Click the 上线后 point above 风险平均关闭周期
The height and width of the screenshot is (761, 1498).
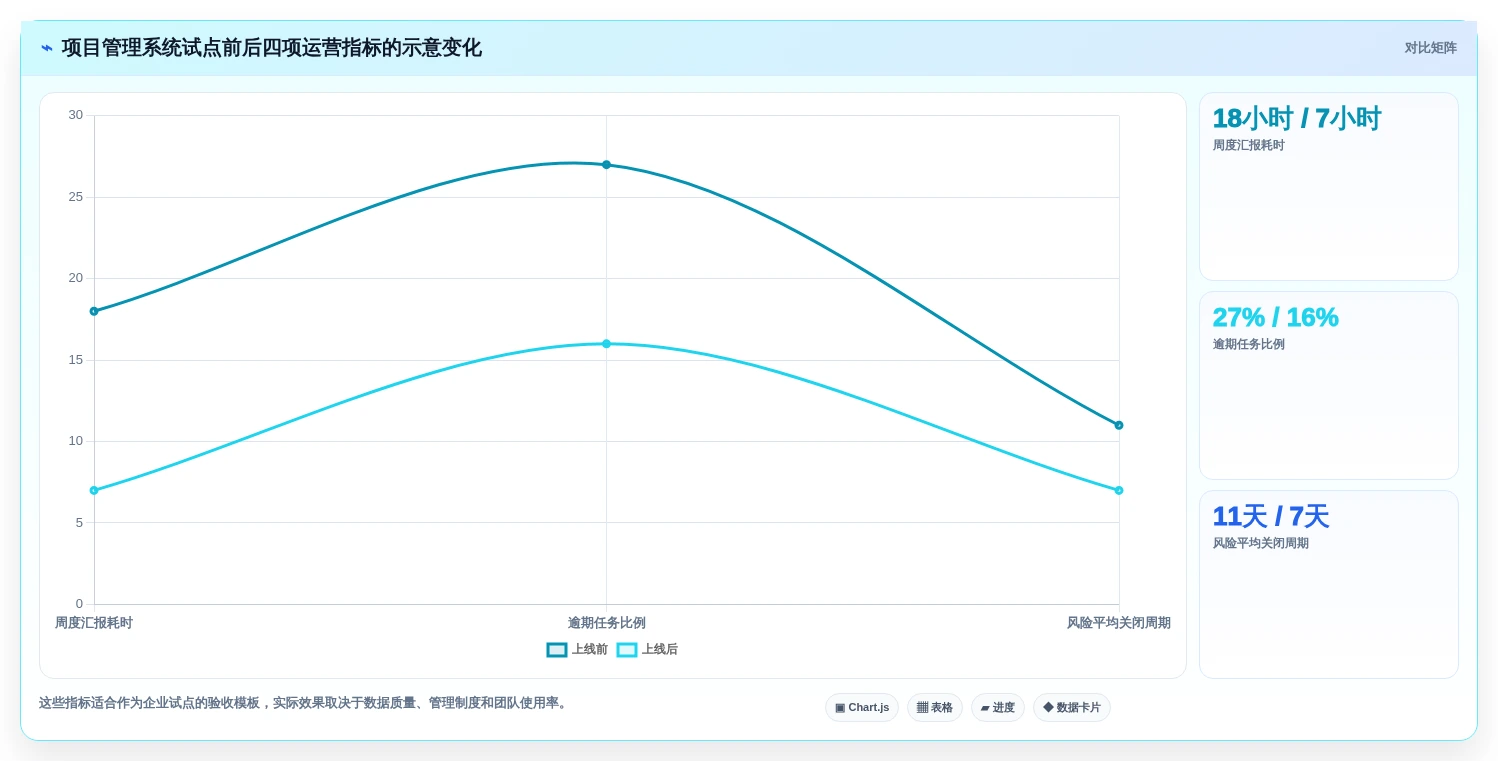coord(1119,490)
